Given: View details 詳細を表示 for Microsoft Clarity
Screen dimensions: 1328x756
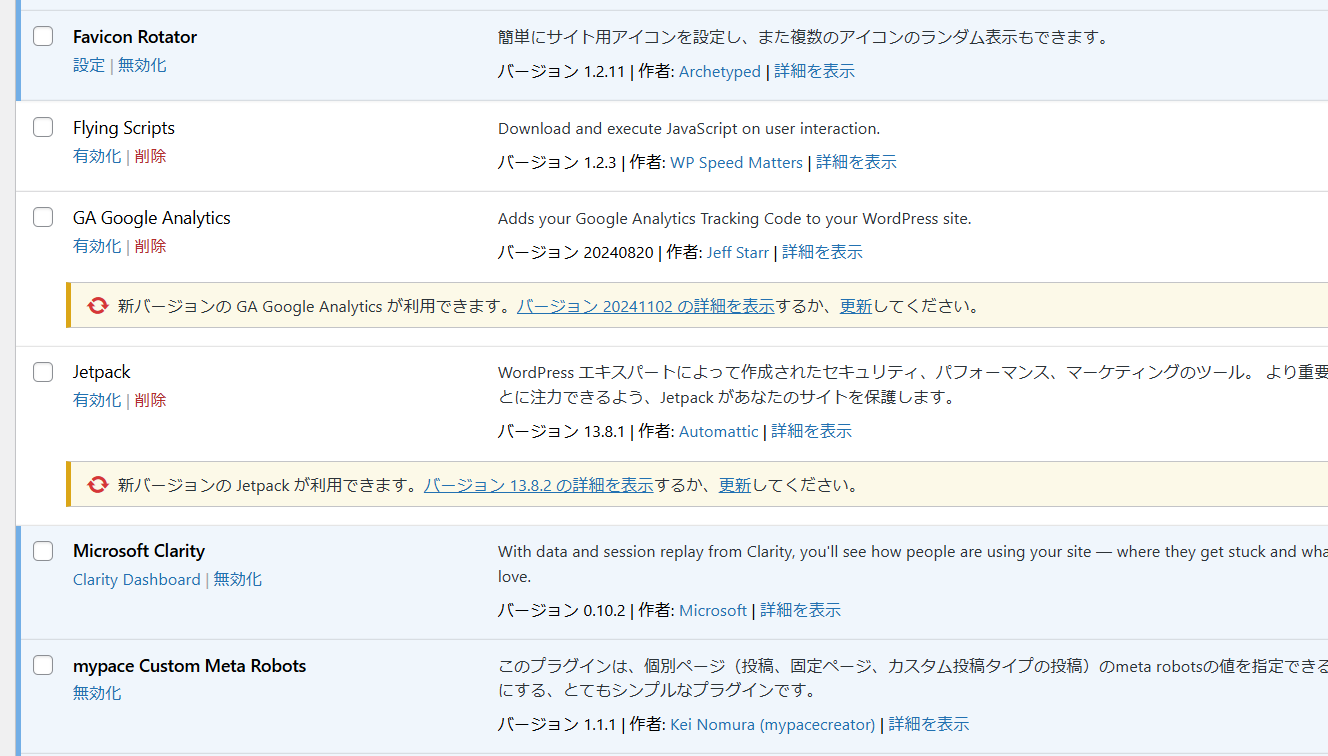Looking at the screenshot, I should pyautogui.click(x=800, y=610).
